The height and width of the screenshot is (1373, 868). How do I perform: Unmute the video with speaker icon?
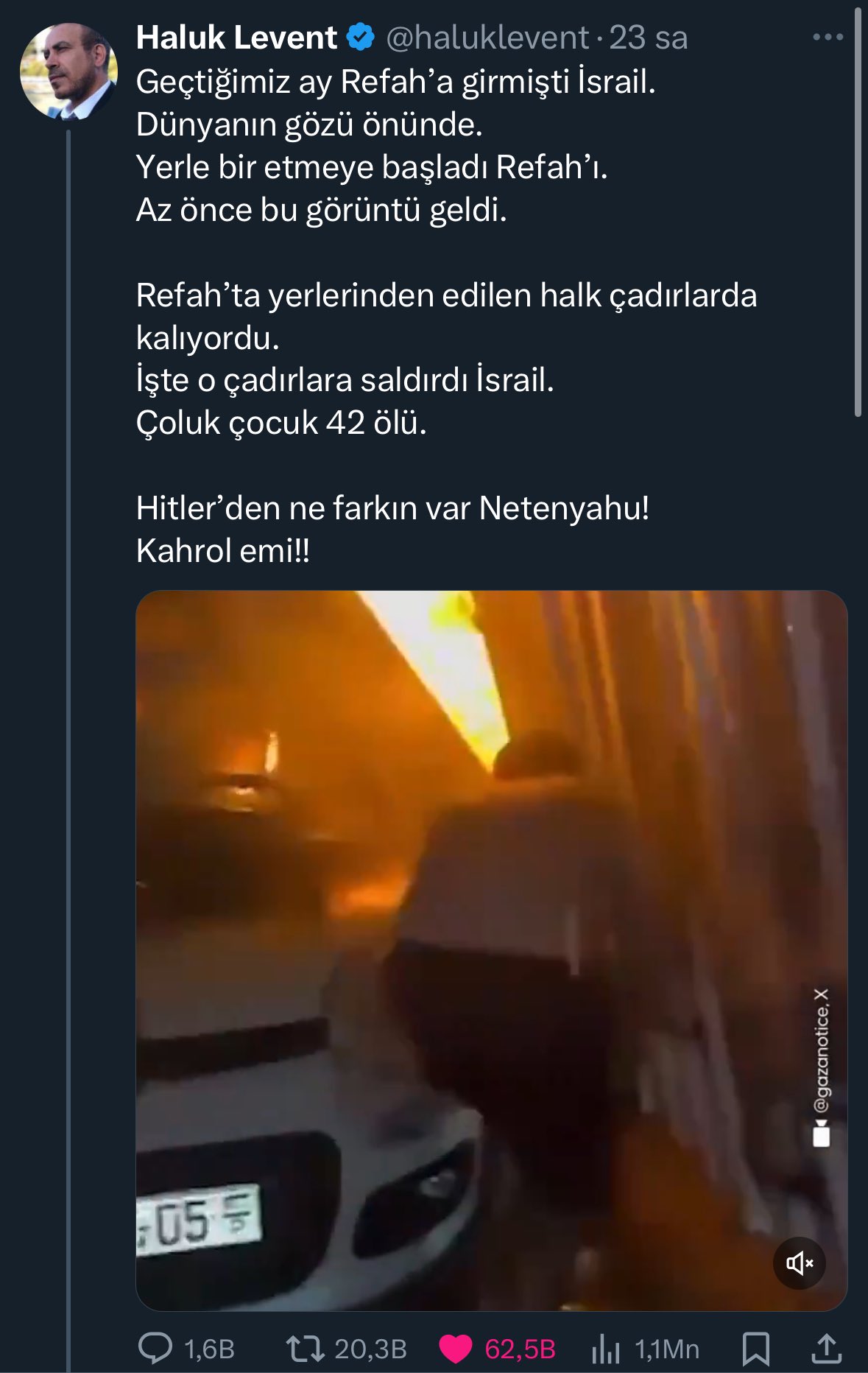click(800, 1263)
